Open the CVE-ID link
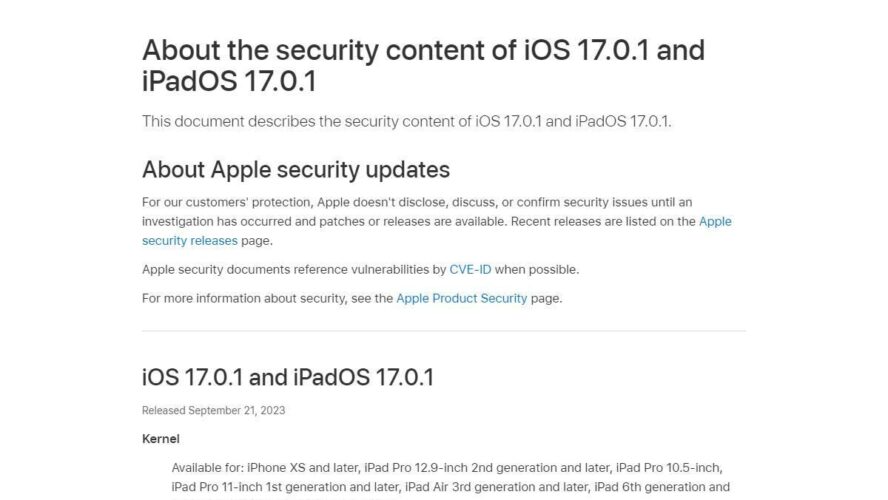Image resolution: width=888 pixels, height=500 pixels. point(470,270)
